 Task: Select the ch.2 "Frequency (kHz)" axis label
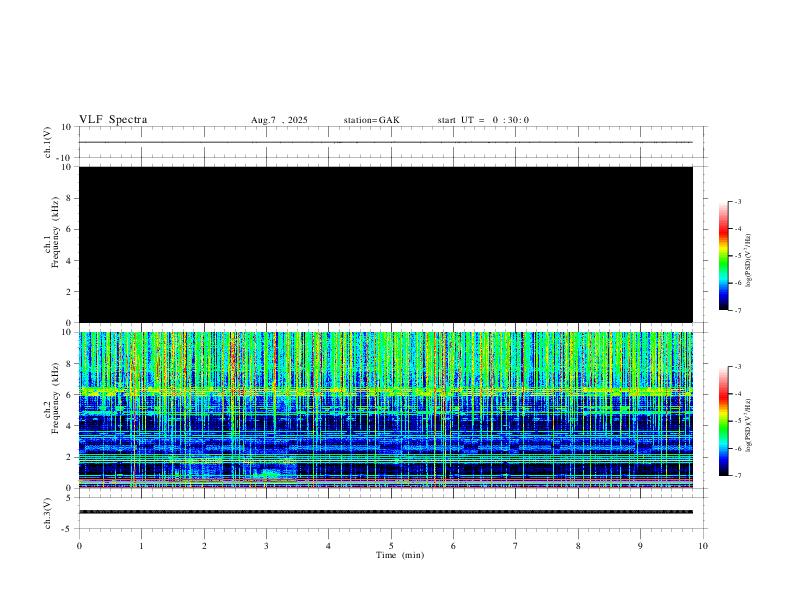55,398
